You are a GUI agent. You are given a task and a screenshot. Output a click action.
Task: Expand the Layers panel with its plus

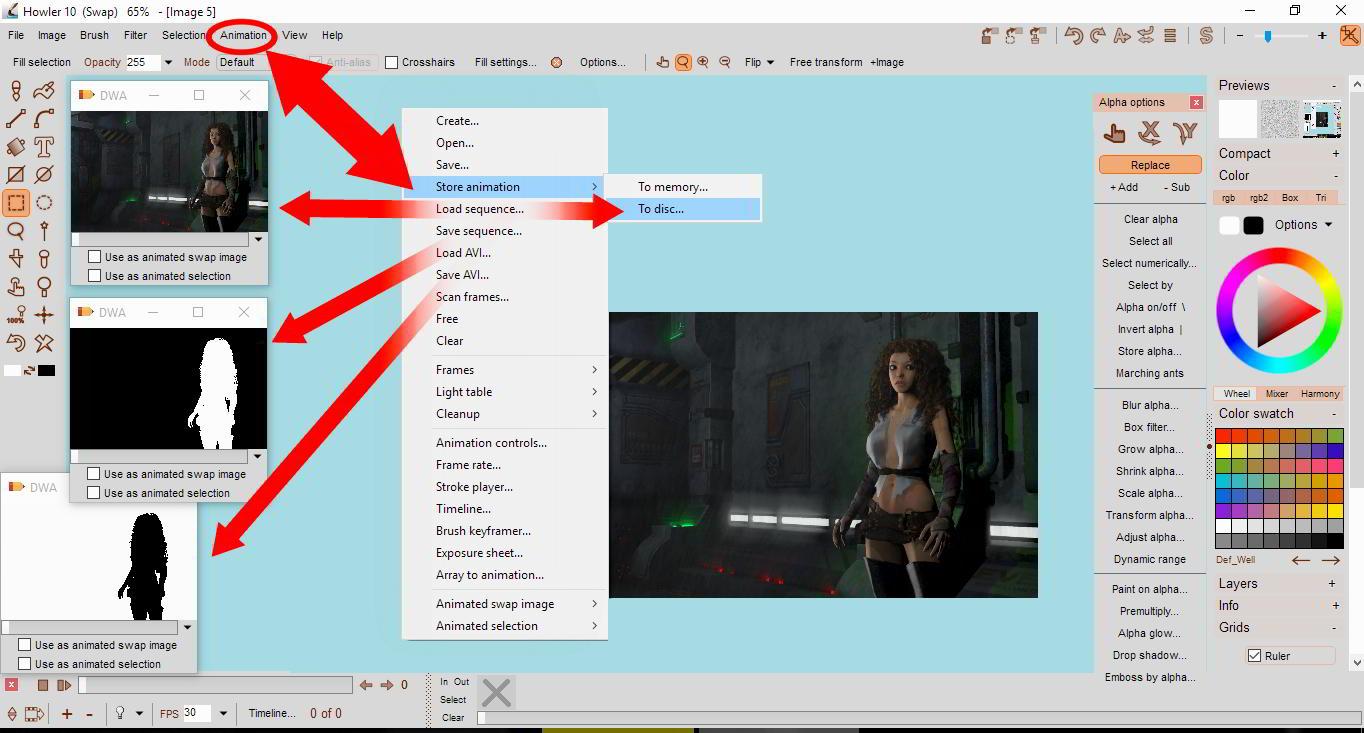click(x=1332, y=584)
